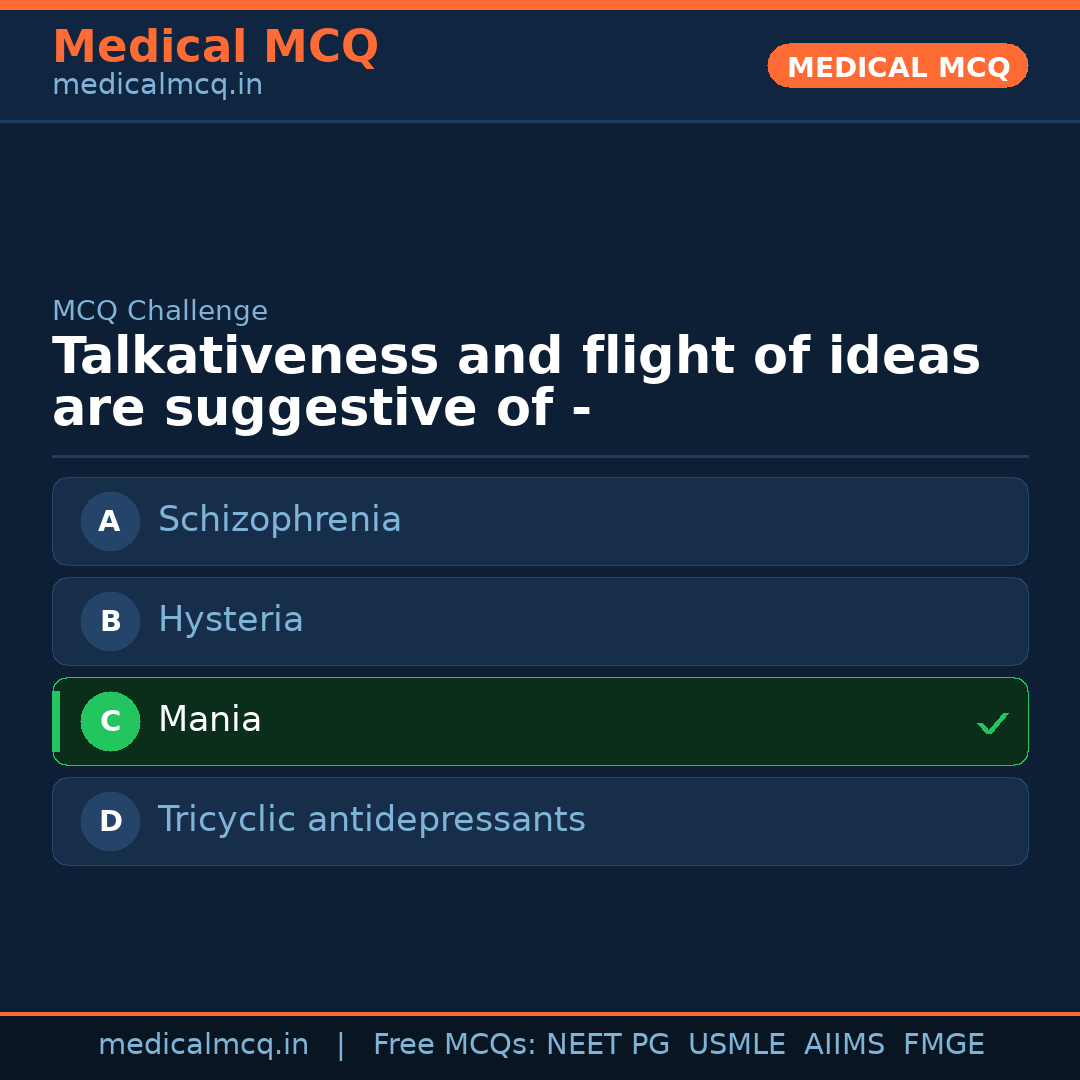Select the Schizophrenia answer option
Viewport: 1080px width, 1080px height.
click(280, 520)
